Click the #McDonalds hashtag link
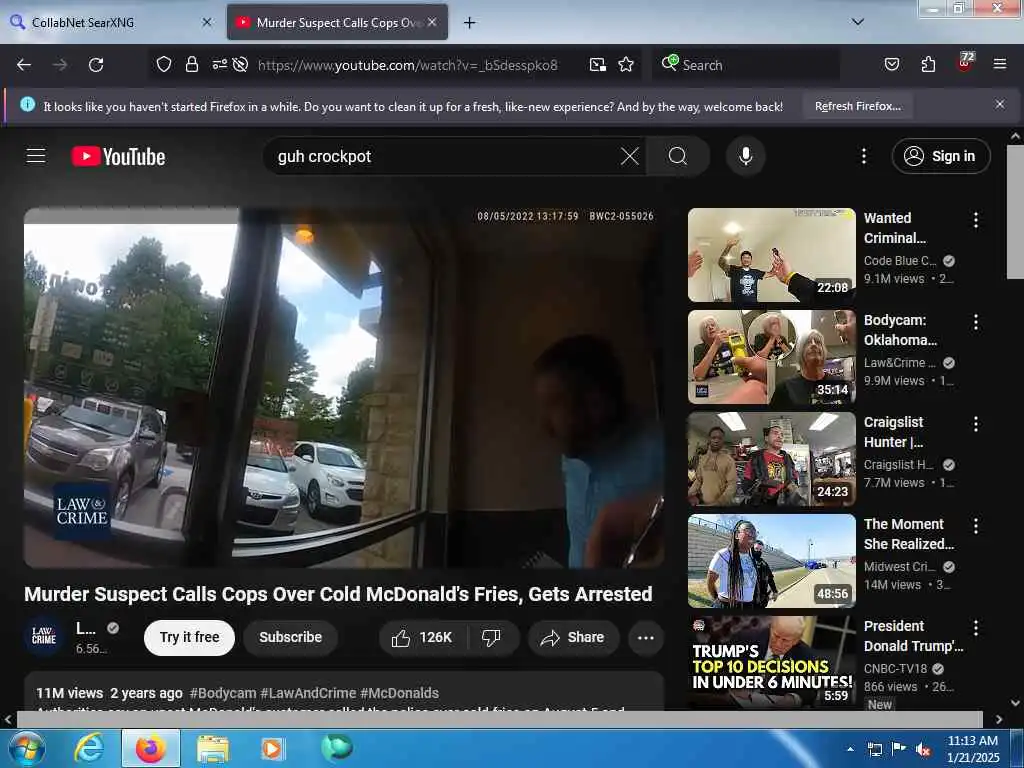Viewport: 1024px width, 768px height. [x=399, y=693]
